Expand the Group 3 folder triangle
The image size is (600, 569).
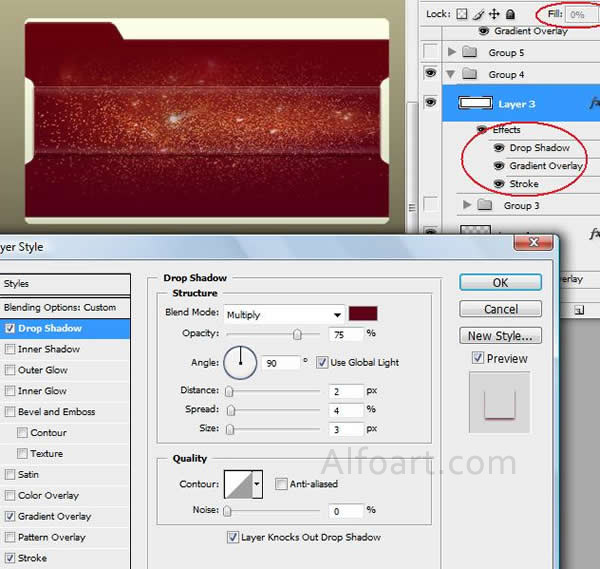click(x=466, y=204)
